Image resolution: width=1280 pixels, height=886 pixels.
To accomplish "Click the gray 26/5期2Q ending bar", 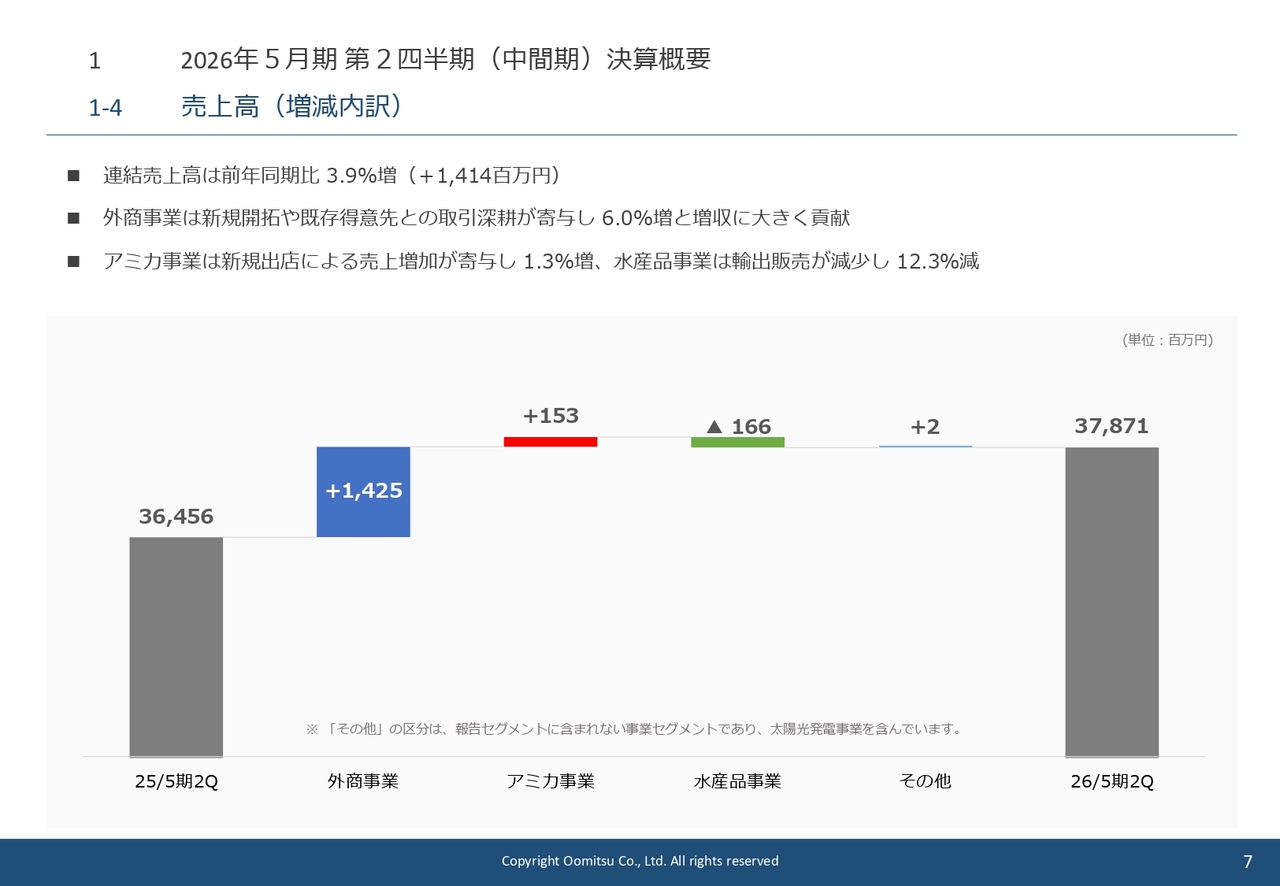I will 1111,601.
